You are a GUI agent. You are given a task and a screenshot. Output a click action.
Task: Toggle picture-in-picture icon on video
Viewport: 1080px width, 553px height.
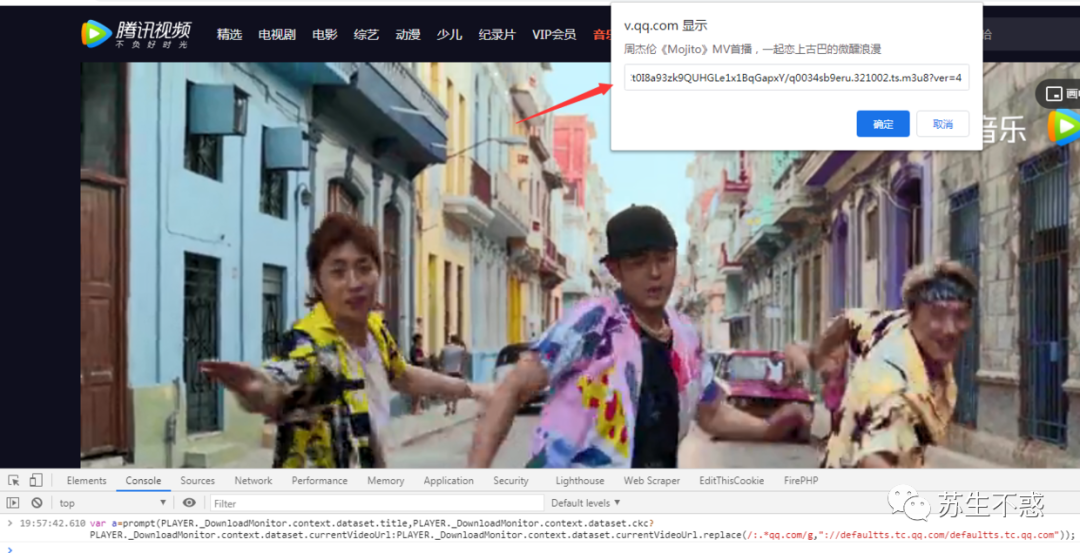click(1052, 94)
